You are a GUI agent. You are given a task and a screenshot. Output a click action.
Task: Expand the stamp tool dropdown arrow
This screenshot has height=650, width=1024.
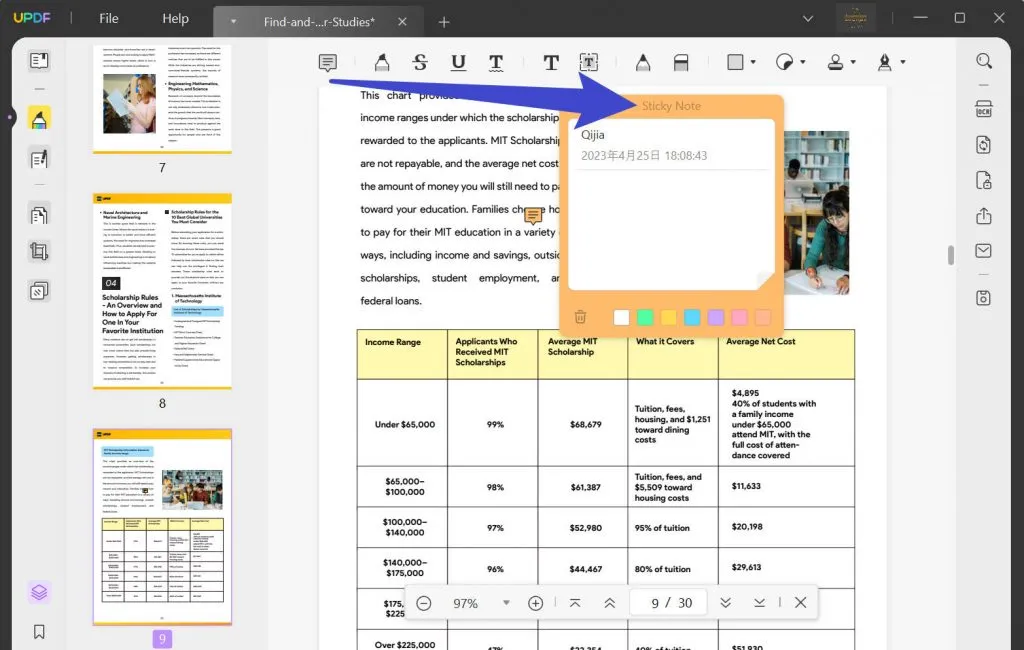(853, 62)
